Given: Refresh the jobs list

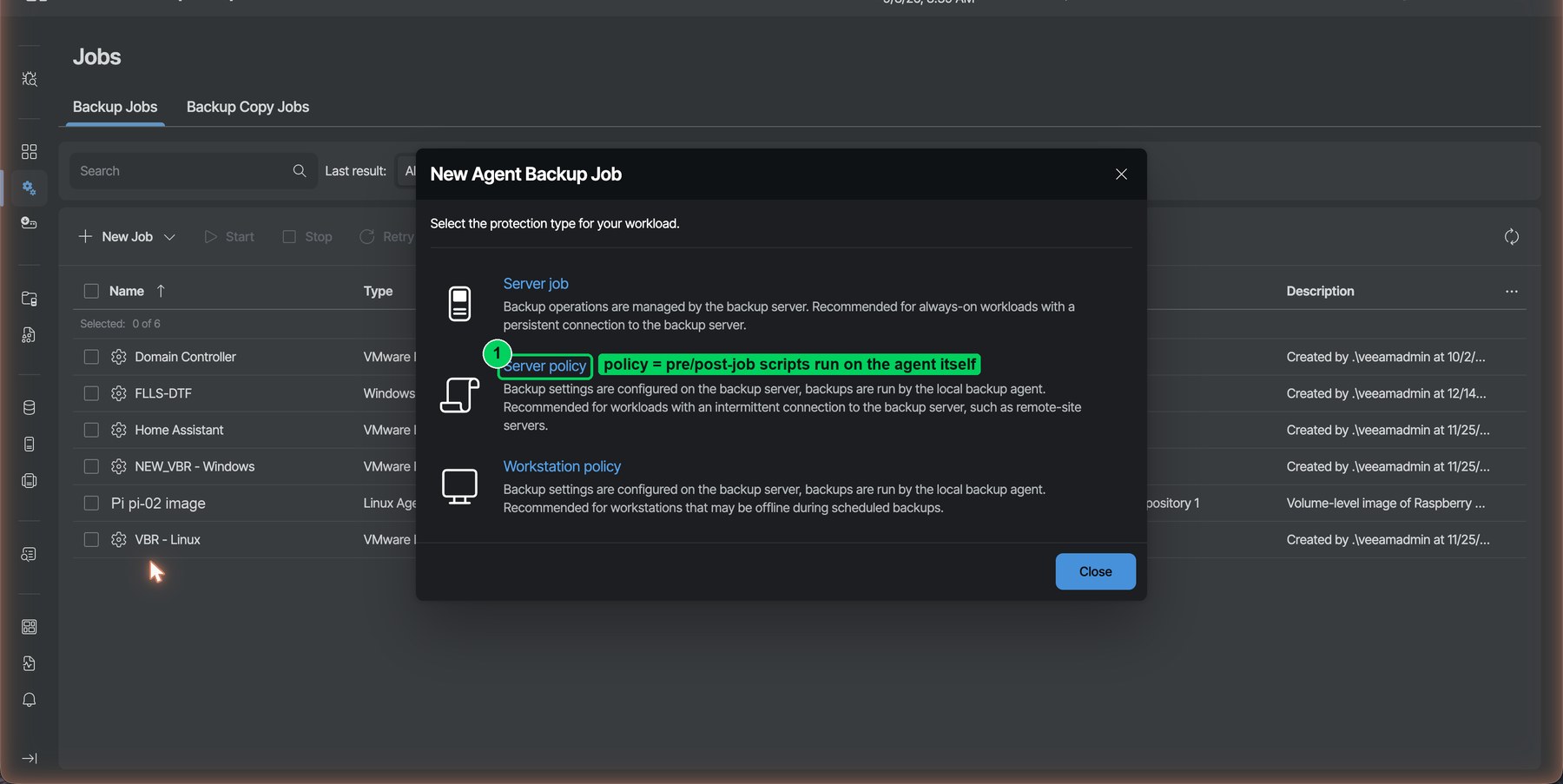Looking at the screenshot, I should (x=1512, y=237).
